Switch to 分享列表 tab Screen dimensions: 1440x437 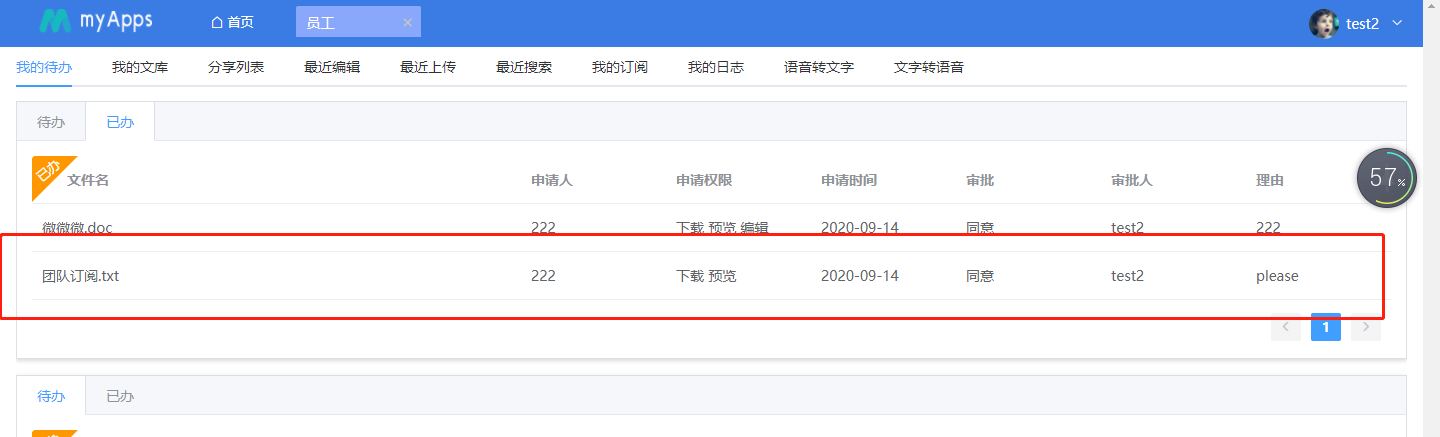[x=236, y=68]
